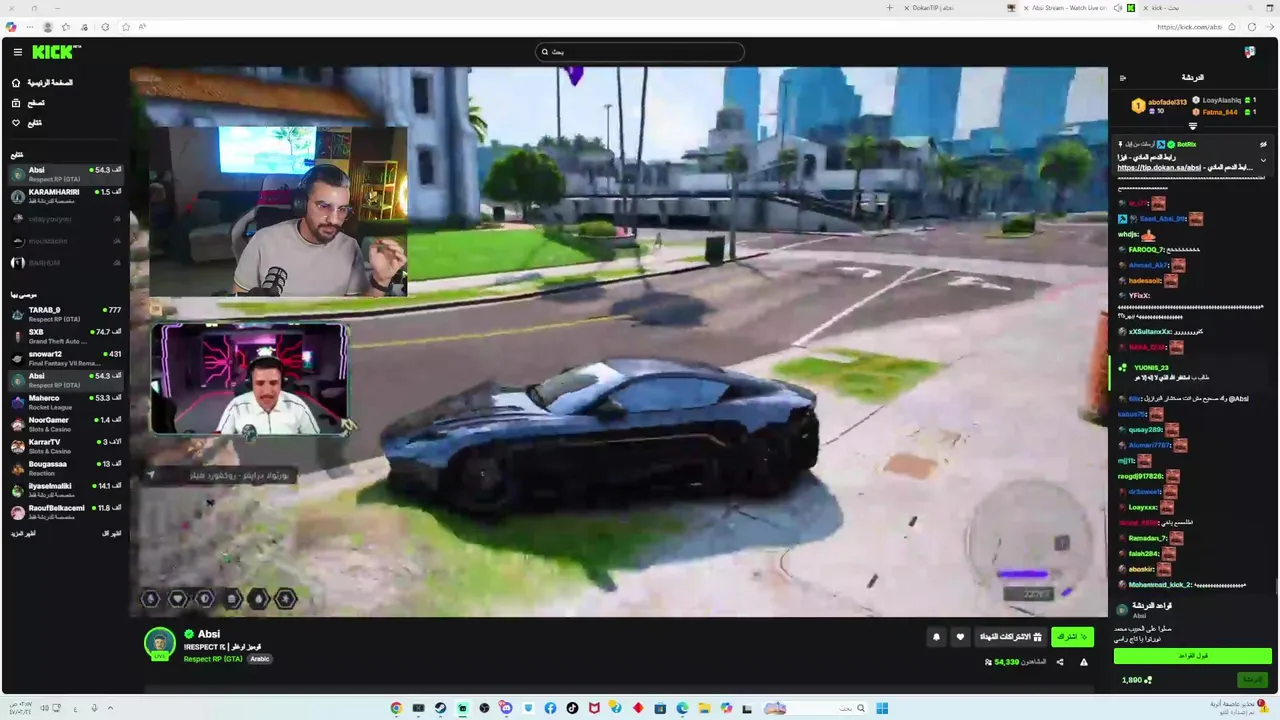The width and height of the screenshot is (1280, 720).
Task: Click the Arabic language tag
Action: click(260, 659)
